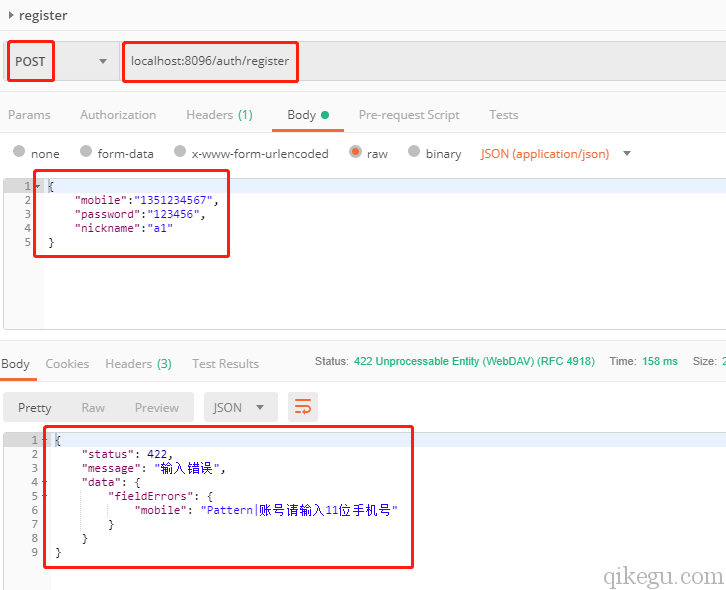Select the binary body radio button
The width and height of the screenshot is (726, 590).
pyautogui.click(x=414, y=151)
